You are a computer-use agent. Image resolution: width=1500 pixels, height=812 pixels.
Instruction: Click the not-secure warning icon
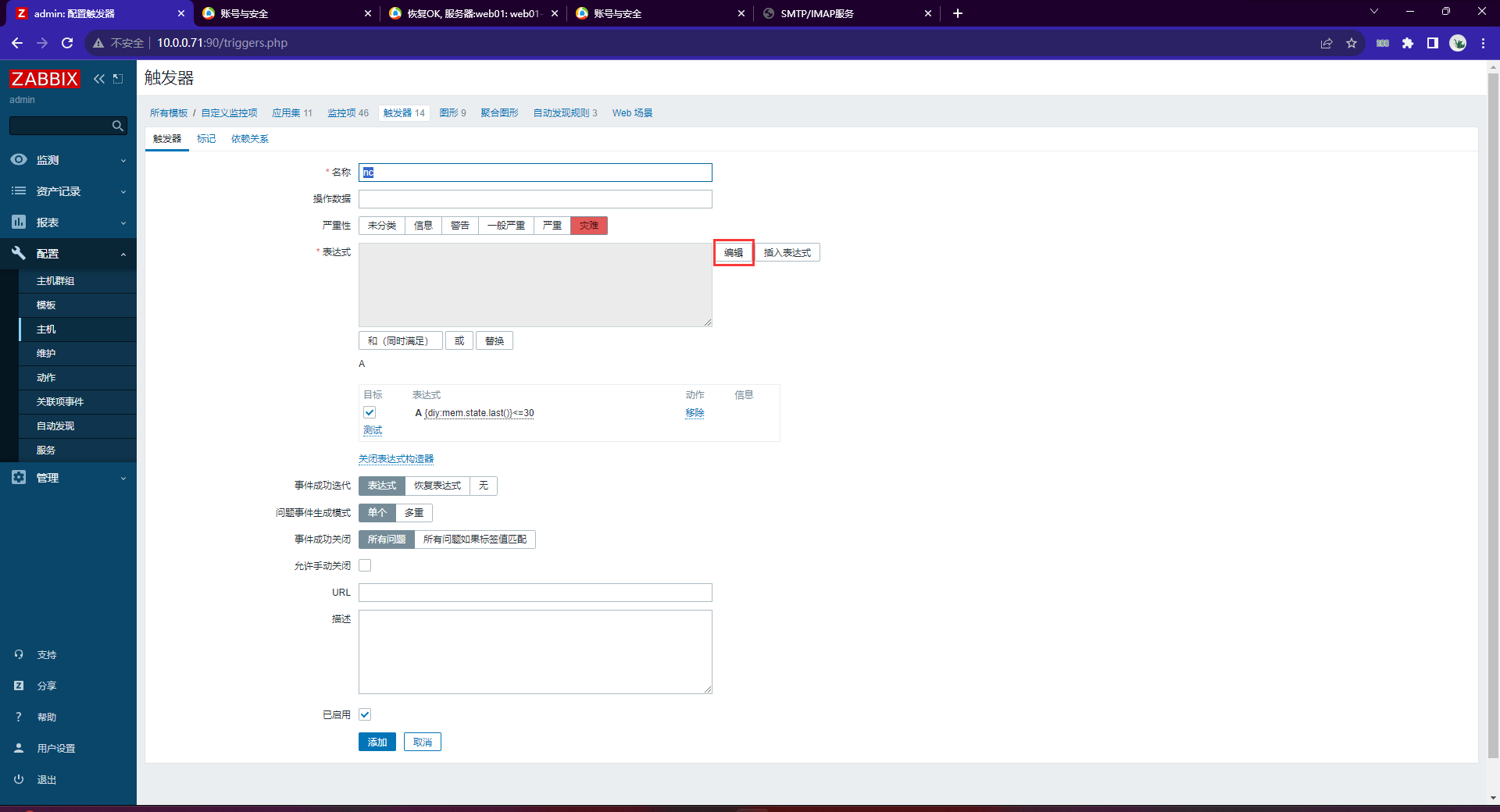pos(98,43)
